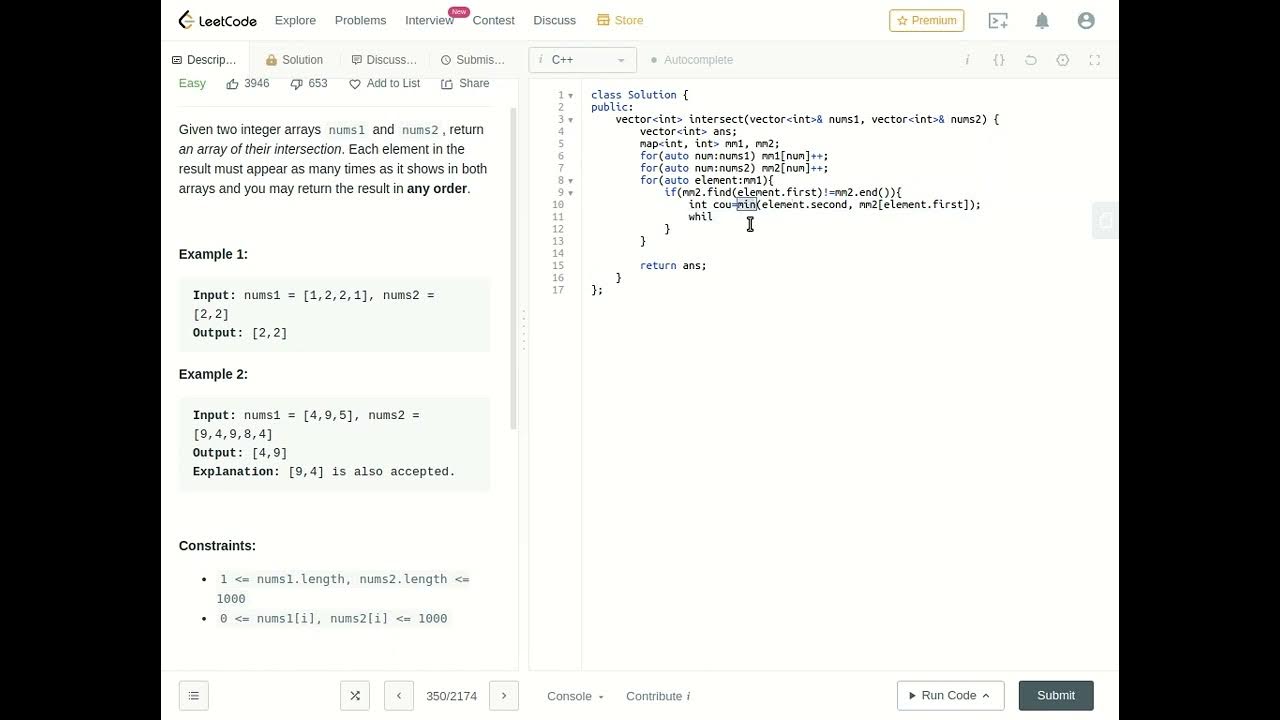Open Problems in top navigation

click(360, 20)
